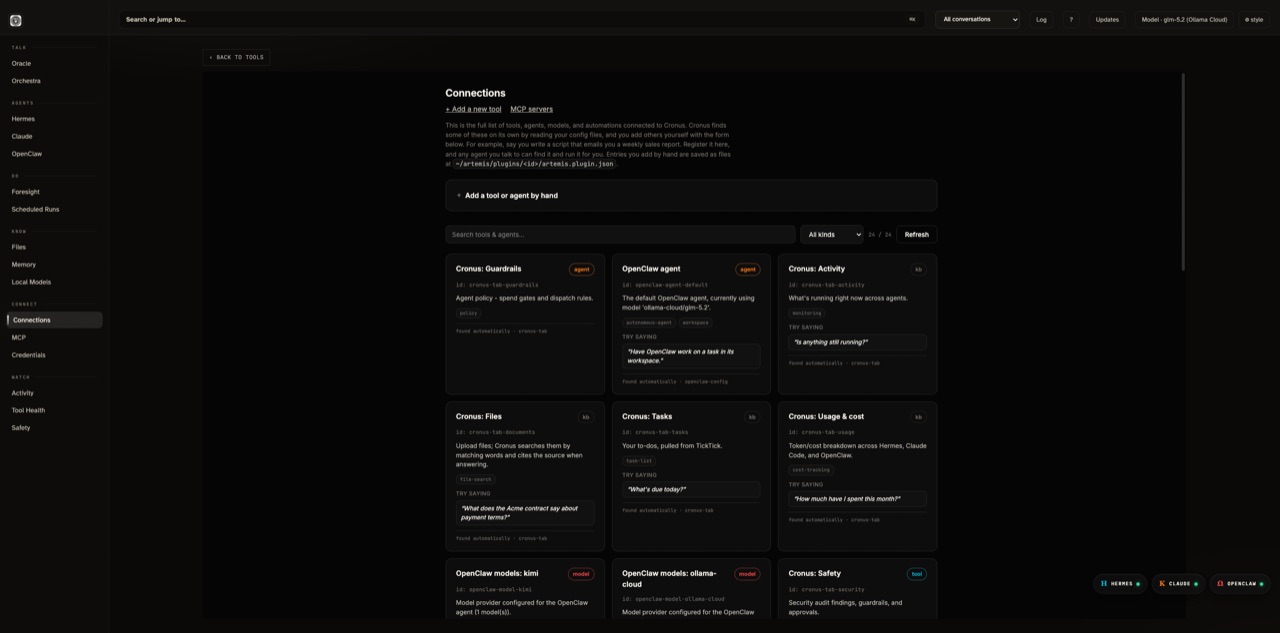
Task: Open the Hermes agent status pill
Action: (1120, 583)
